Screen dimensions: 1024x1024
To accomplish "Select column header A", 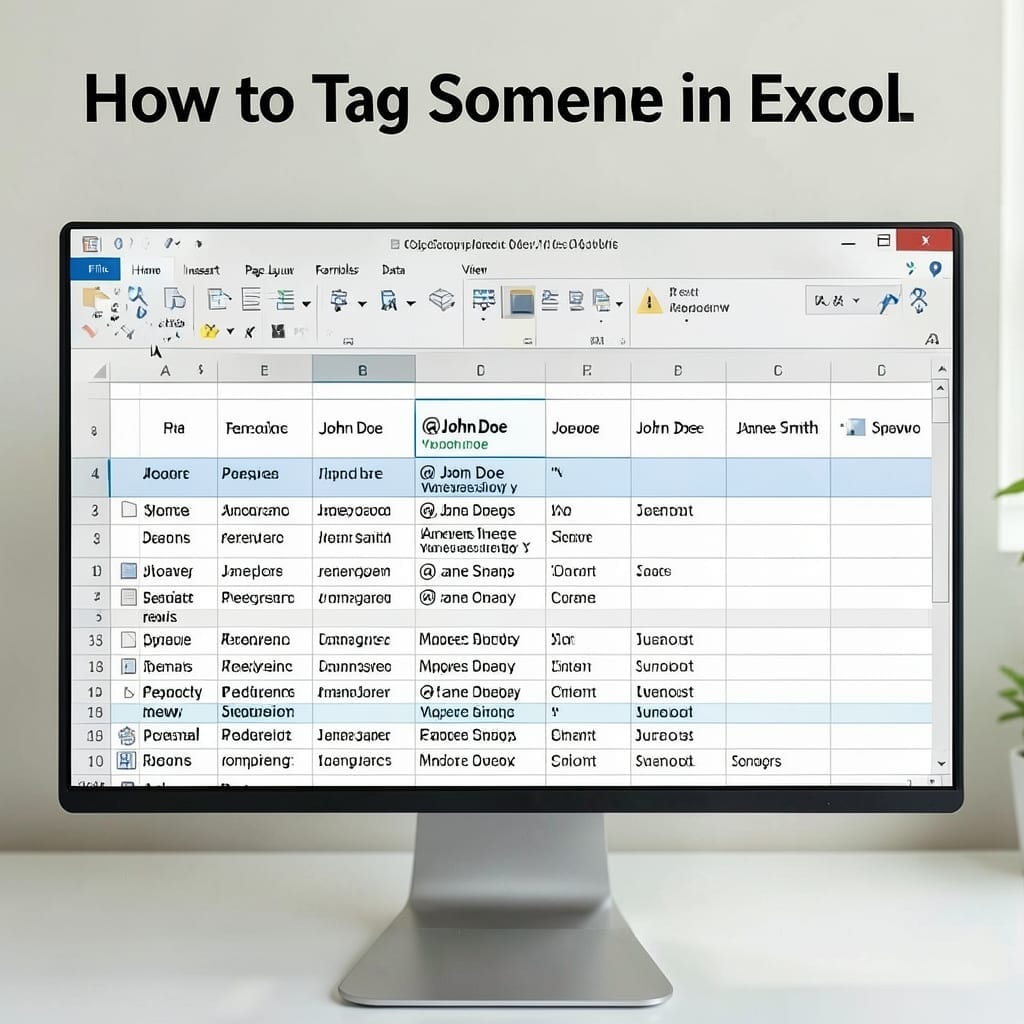I will tap(165, 371).
